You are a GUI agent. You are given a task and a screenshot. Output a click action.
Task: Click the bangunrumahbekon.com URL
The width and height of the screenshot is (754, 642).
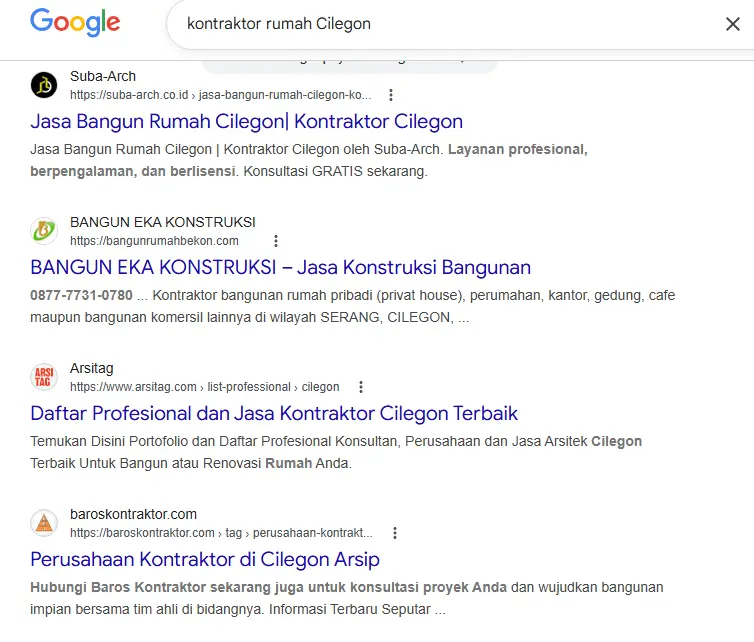coord(154,240)
